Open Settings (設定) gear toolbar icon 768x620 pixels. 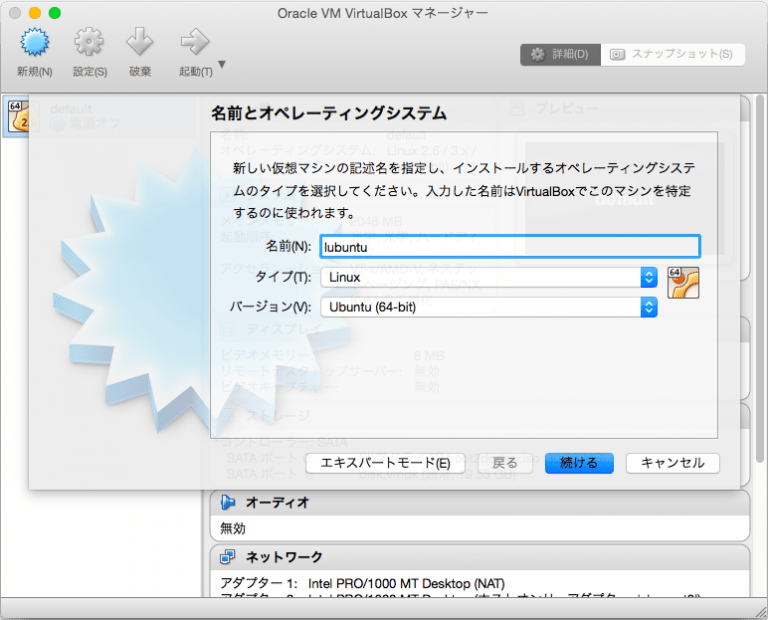[89, 42]
